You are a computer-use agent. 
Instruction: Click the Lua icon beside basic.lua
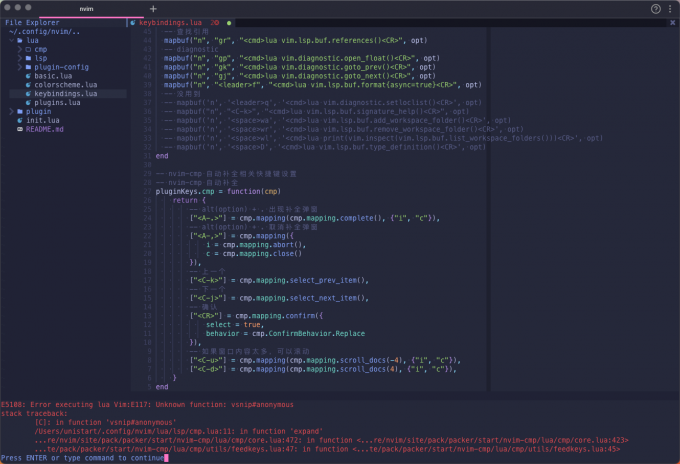[29, 76]
